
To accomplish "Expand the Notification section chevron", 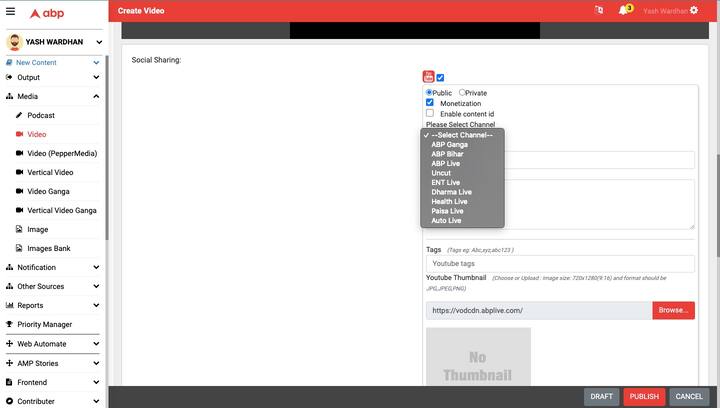I will (x=96, y=267).
